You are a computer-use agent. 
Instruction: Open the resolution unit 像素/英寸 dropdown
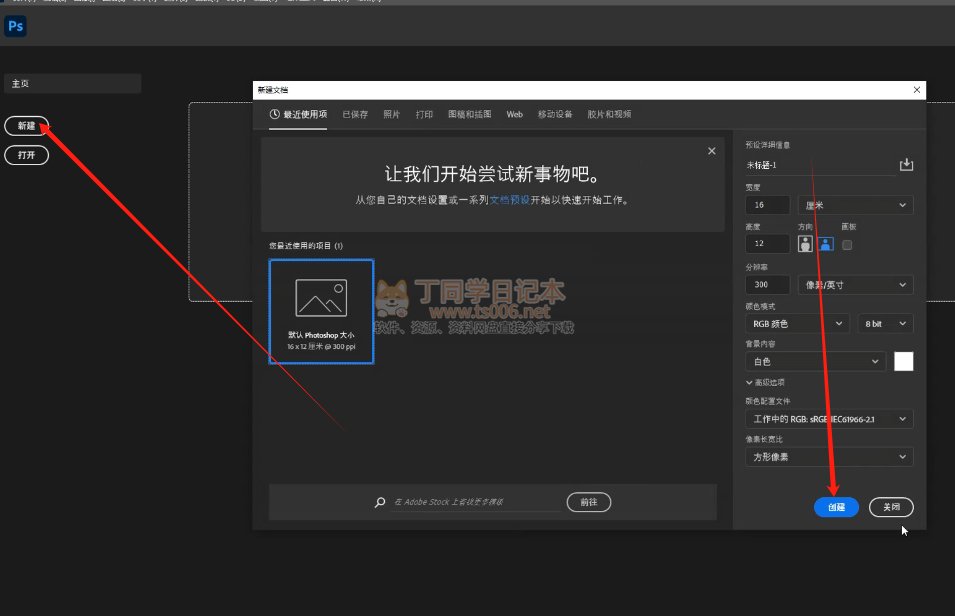click(x=855, y=285)
